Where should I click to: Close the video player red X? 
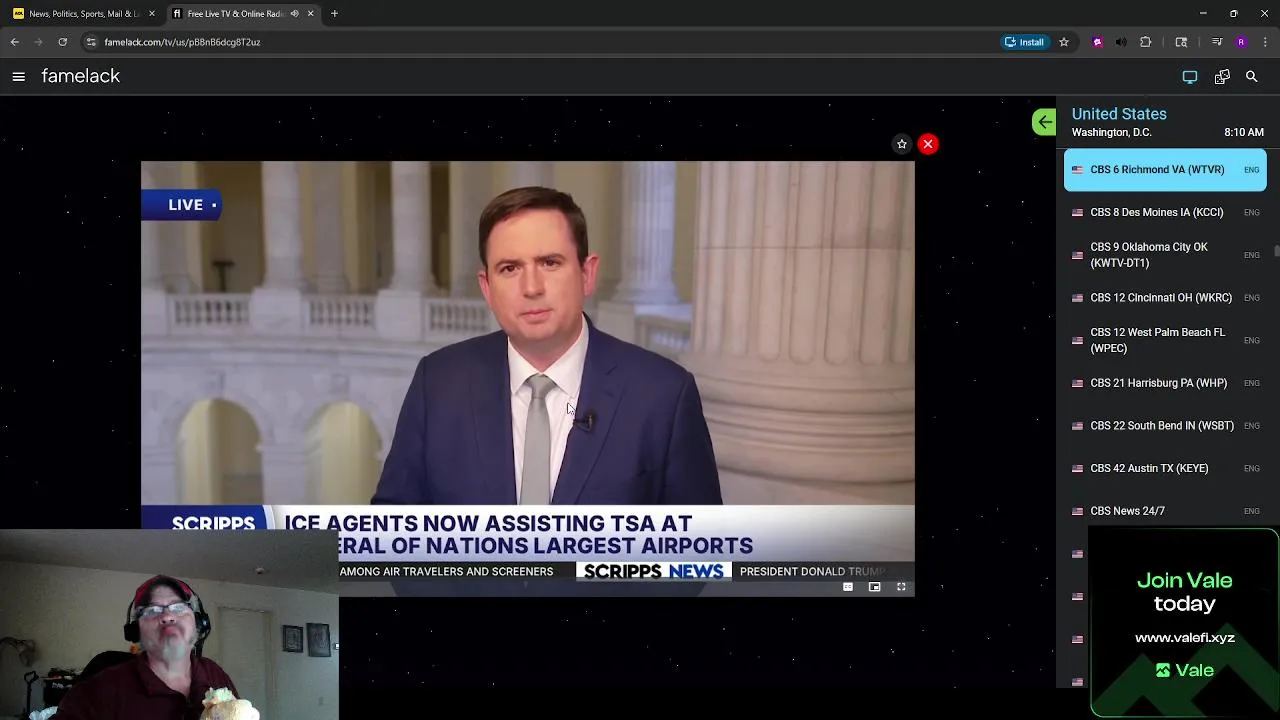coord(928,144)
